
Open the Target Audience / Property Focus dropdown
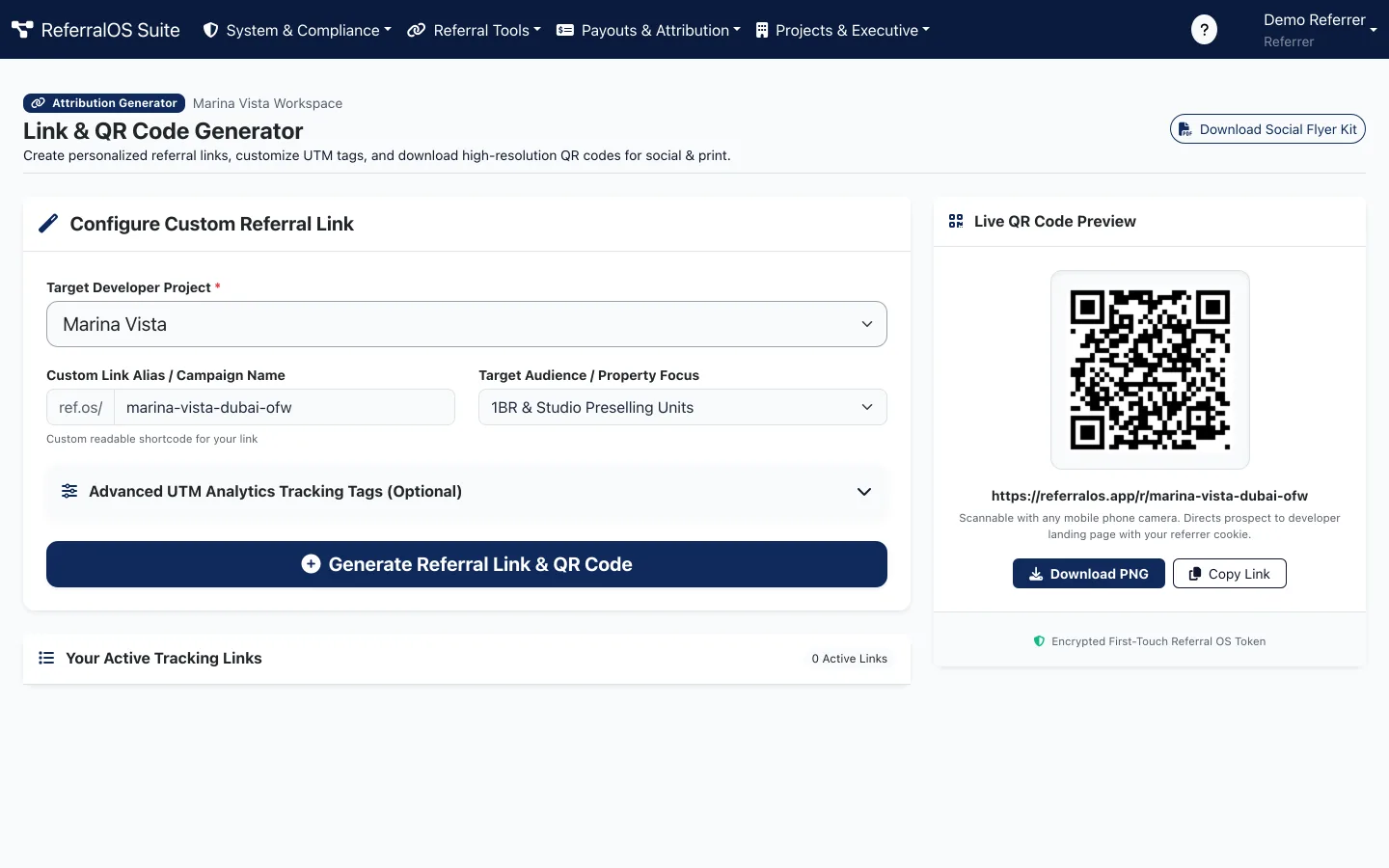683,407
